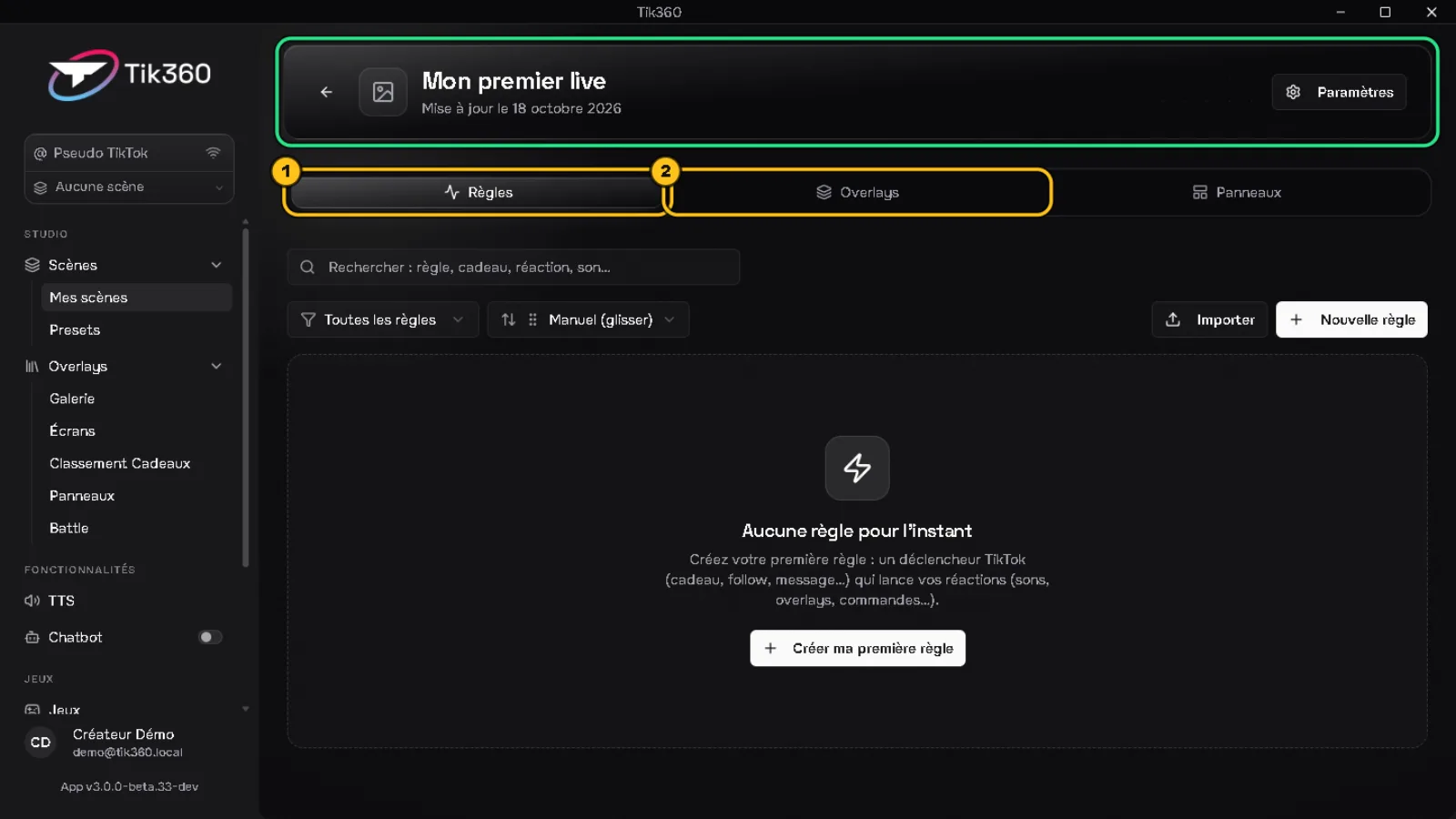Open Mes scènes in the sidebar

(x=136, y=298)
